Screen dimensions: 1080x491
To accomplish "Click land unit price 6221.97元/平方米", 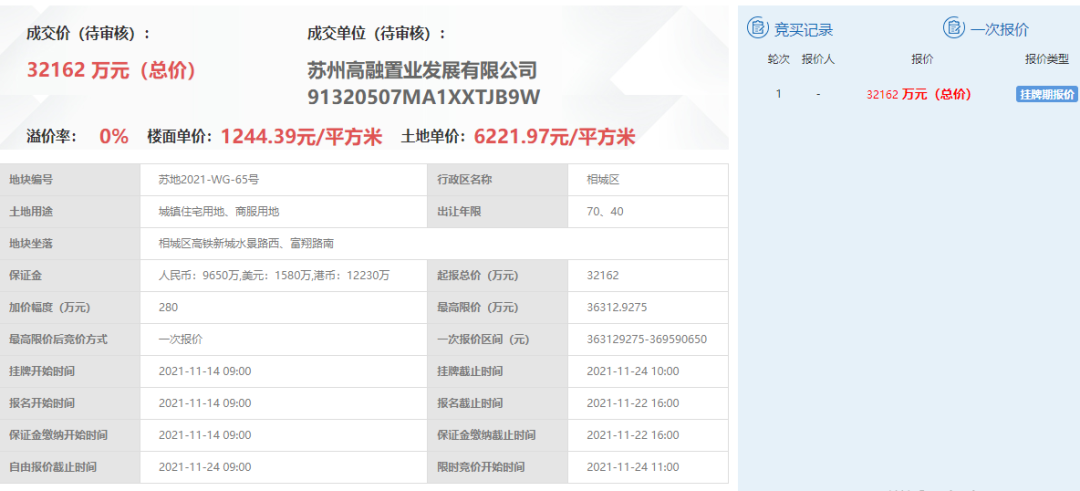I will click(554, 136).
